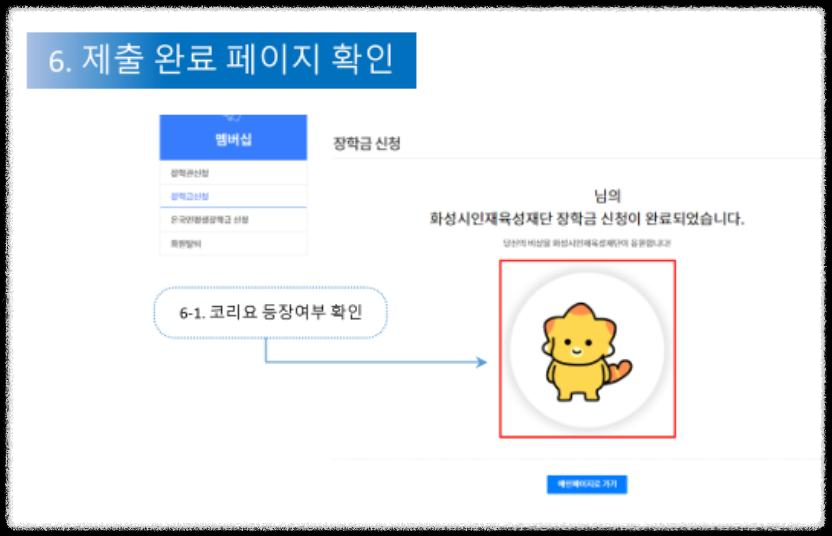Click the '6-1. 코리요 등장여부 확인' callout text
The width and height of the screenshot is (832, 536).
pos(271,312)
